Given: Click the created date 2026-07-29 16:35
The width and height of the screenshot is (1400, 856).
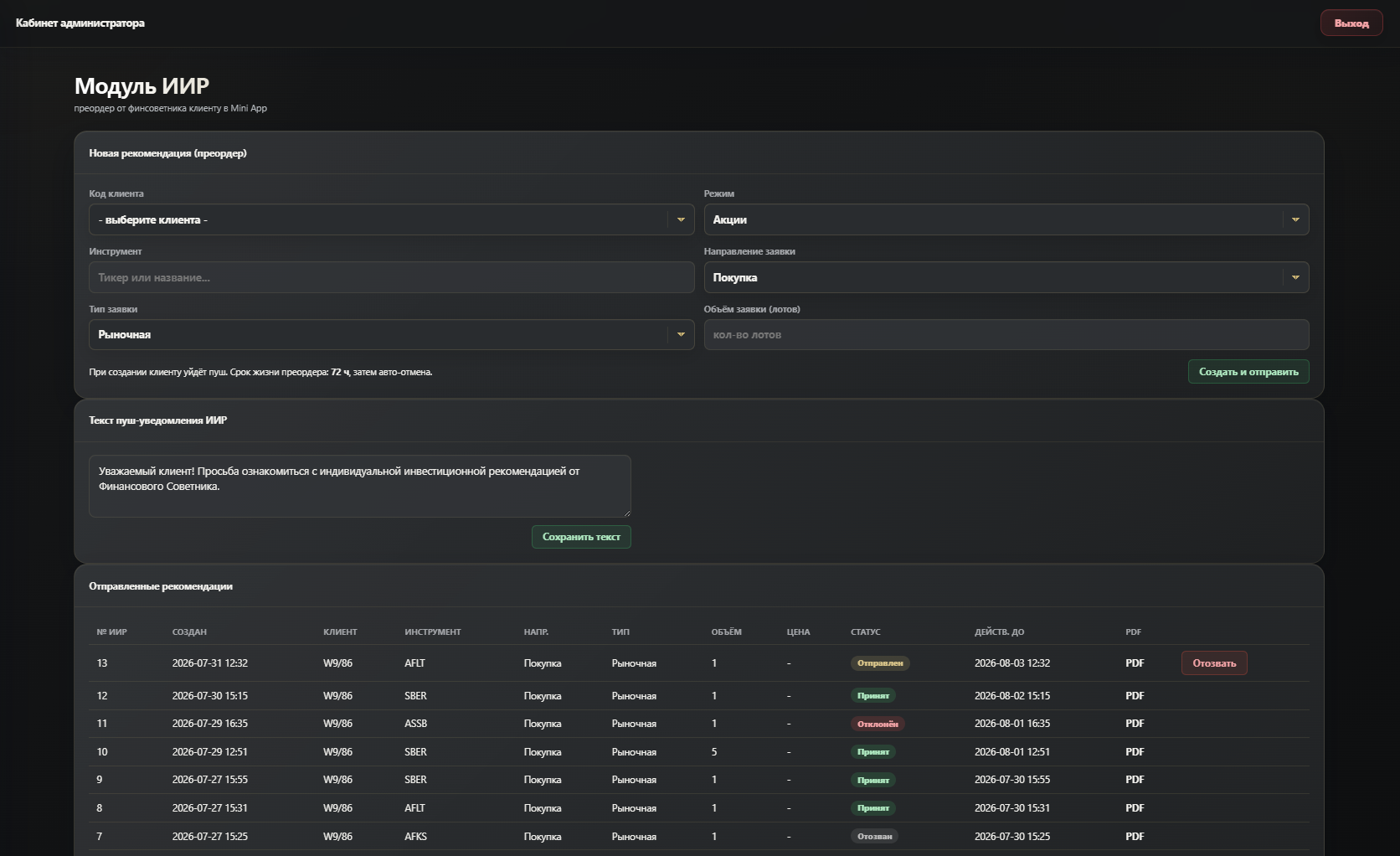Looking at the screenshot, I should [x=210, y=723].
